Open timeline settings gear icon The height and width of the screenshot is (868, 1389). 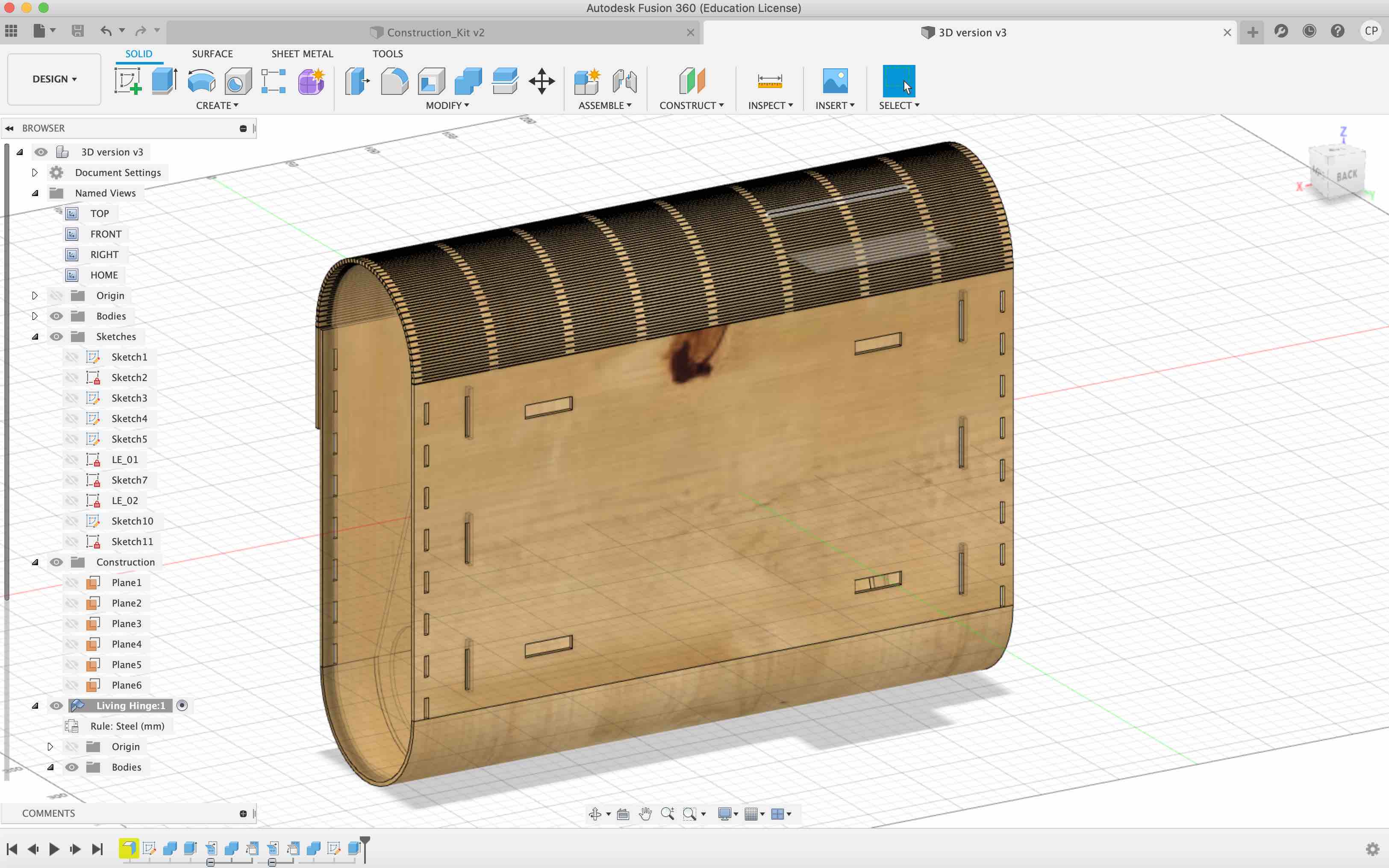click(1372, 849)
